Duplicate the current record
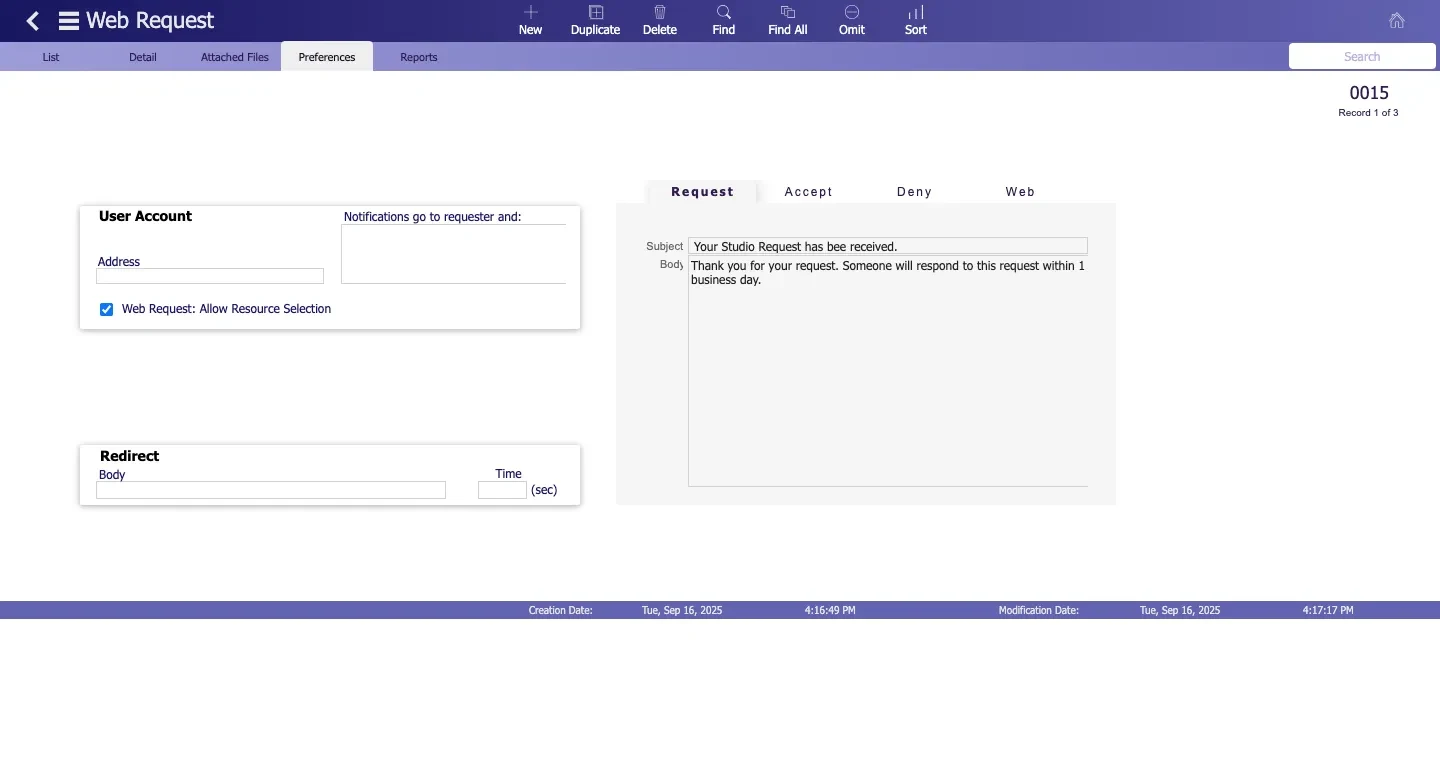Screen dimensions: 1440x778 (595, 20)
